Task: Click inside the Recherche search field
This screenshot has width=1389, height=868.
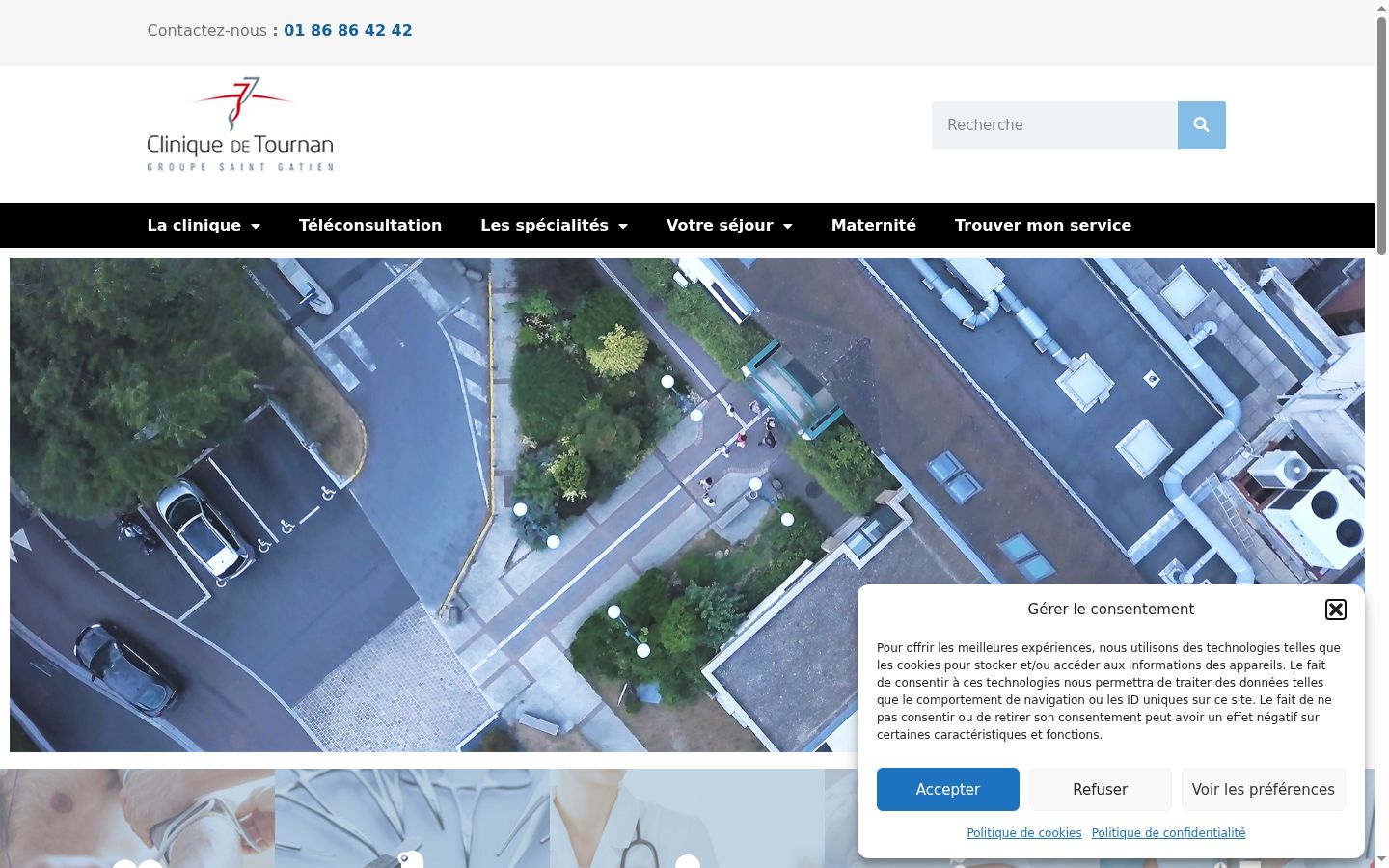Action: 1054,125
